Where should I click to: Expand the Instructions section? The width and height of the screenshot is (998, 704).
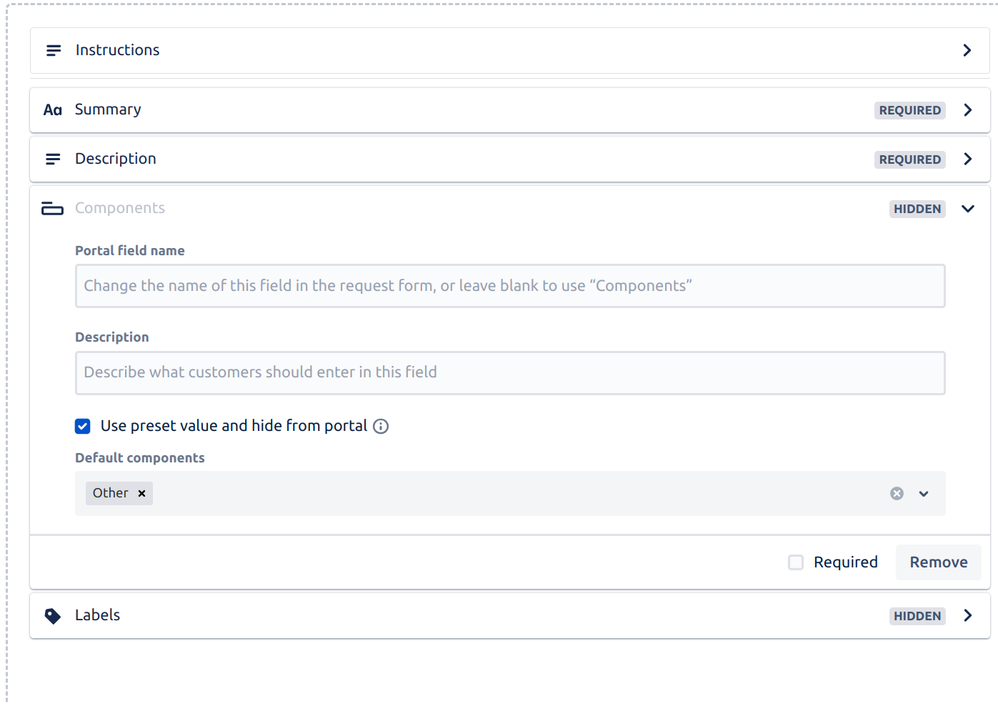click(967, 50)
